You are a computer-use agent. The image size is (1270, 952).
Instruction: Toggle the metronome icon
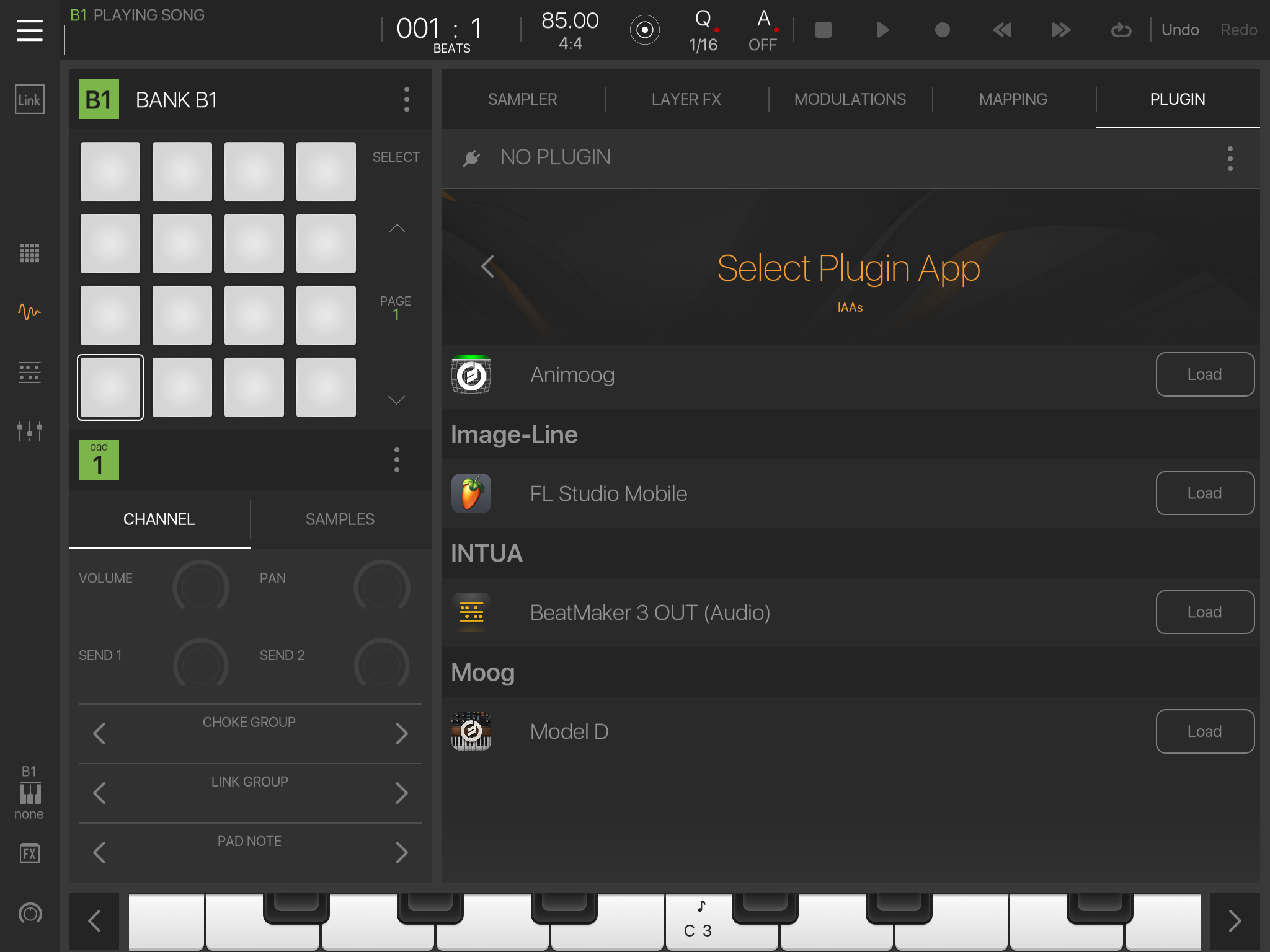pyautogui.click(x=645, y=30)
